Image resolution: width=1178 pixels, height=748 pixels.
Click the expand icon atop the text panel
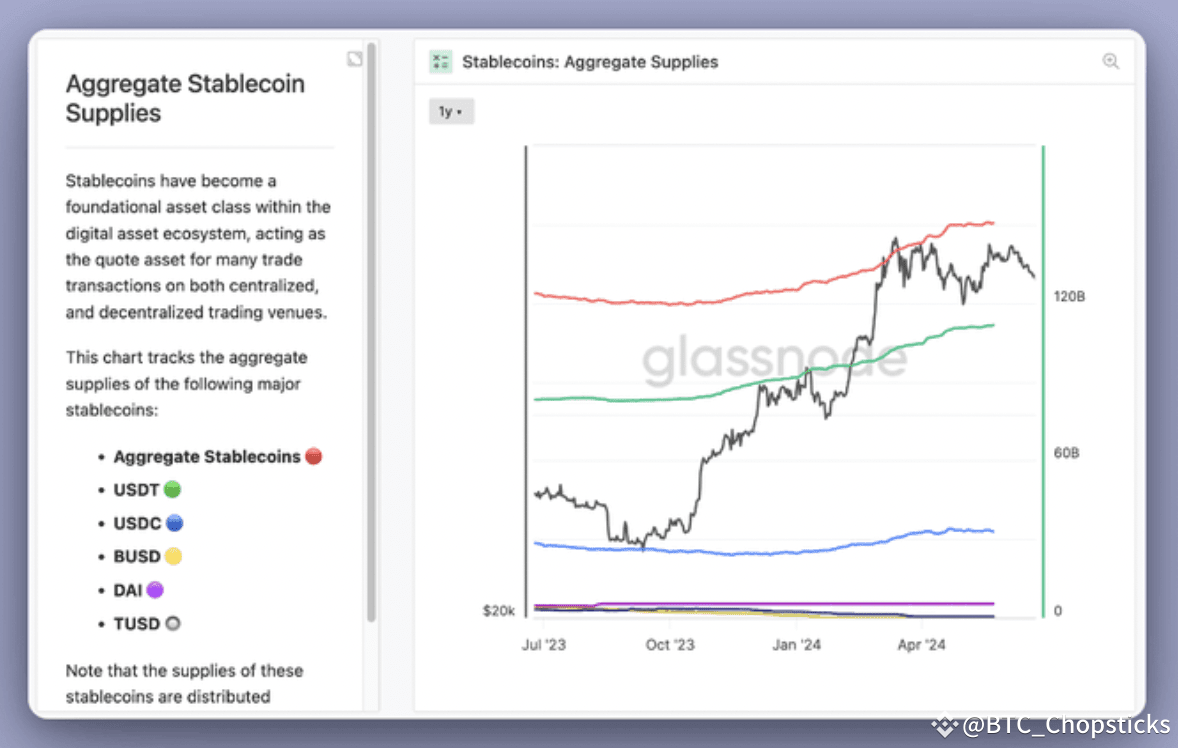[x=354, y=59]
